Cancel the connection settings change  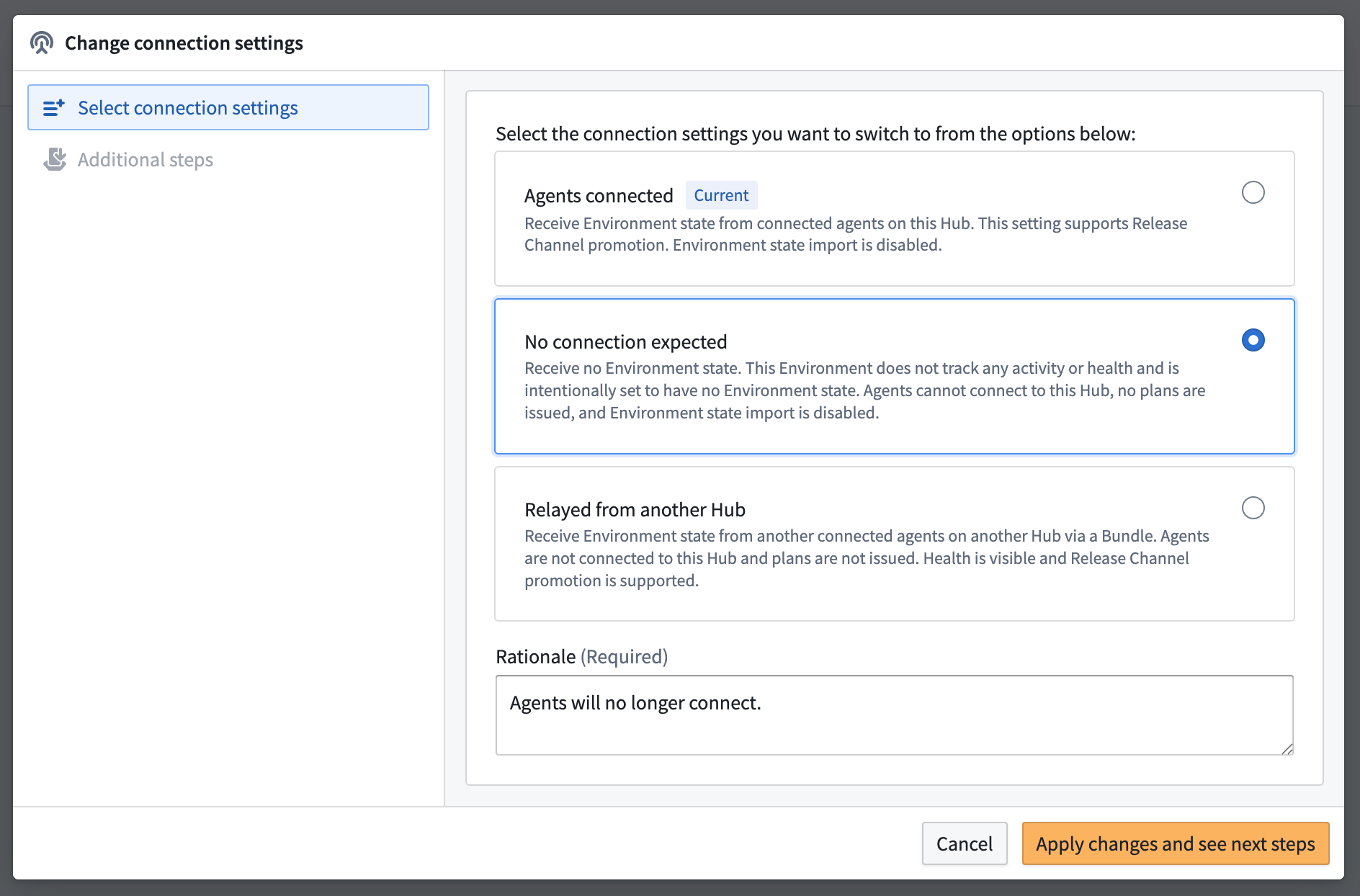click(x=964, y=843)
